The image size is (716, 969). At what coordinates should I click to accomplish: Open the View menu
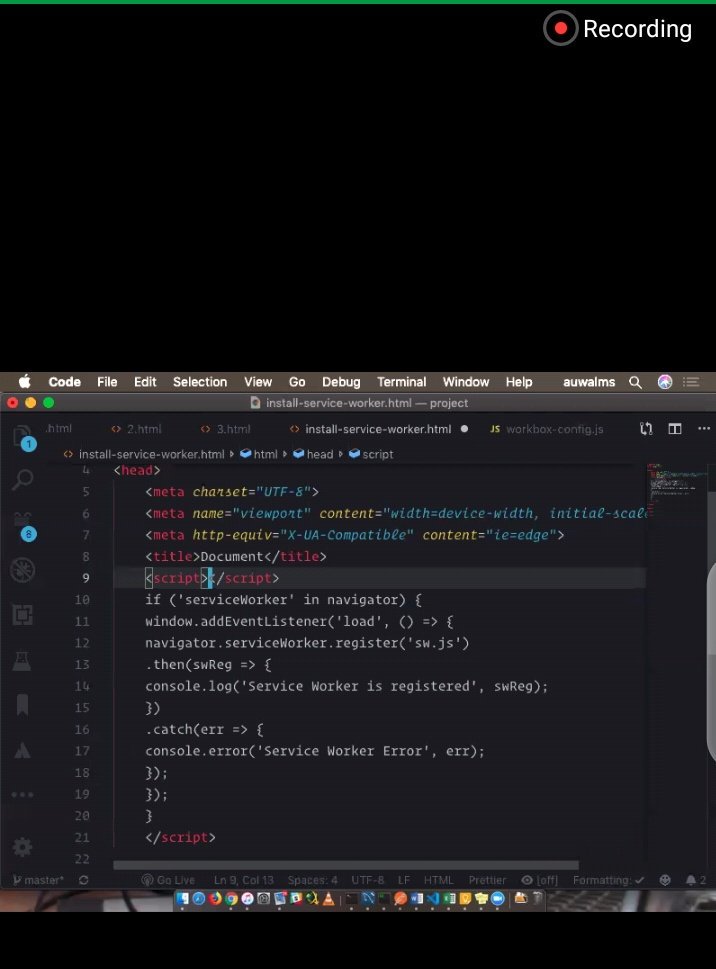point(258,382)
